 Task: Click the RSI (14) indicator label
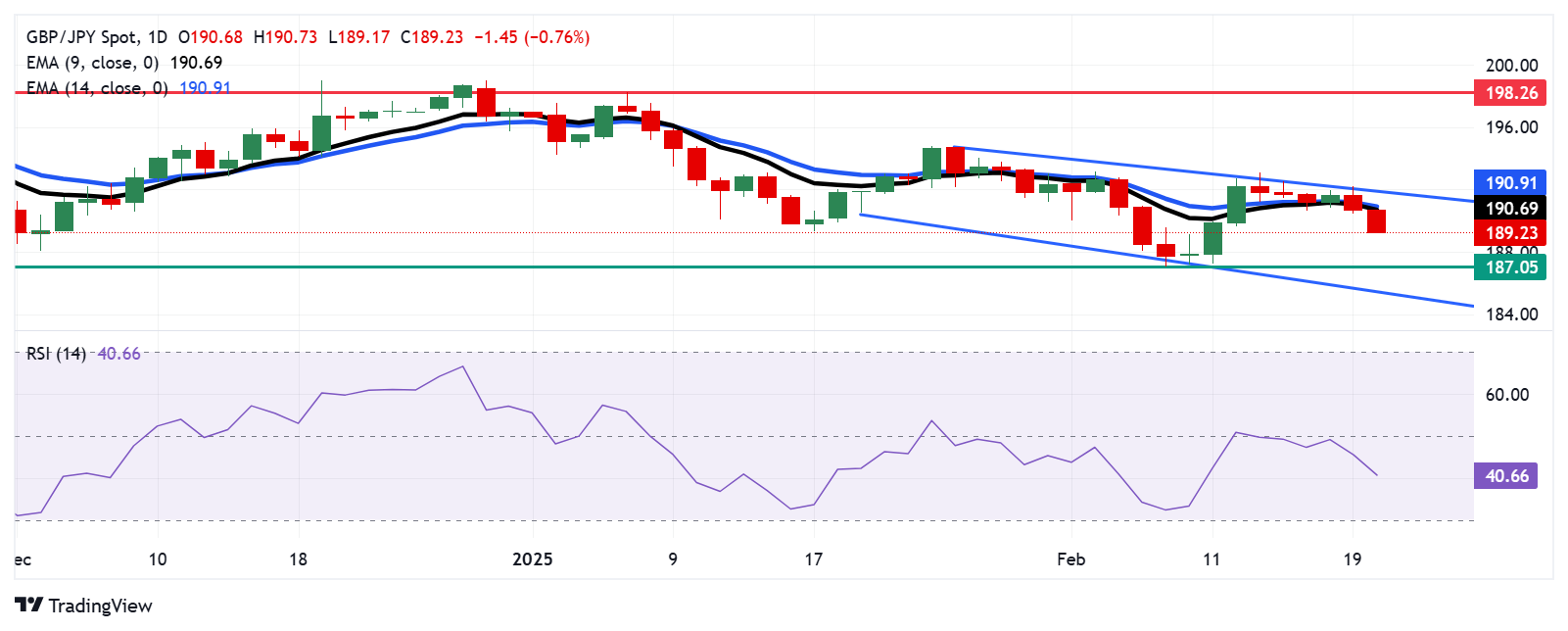click(x=56, y=354)
